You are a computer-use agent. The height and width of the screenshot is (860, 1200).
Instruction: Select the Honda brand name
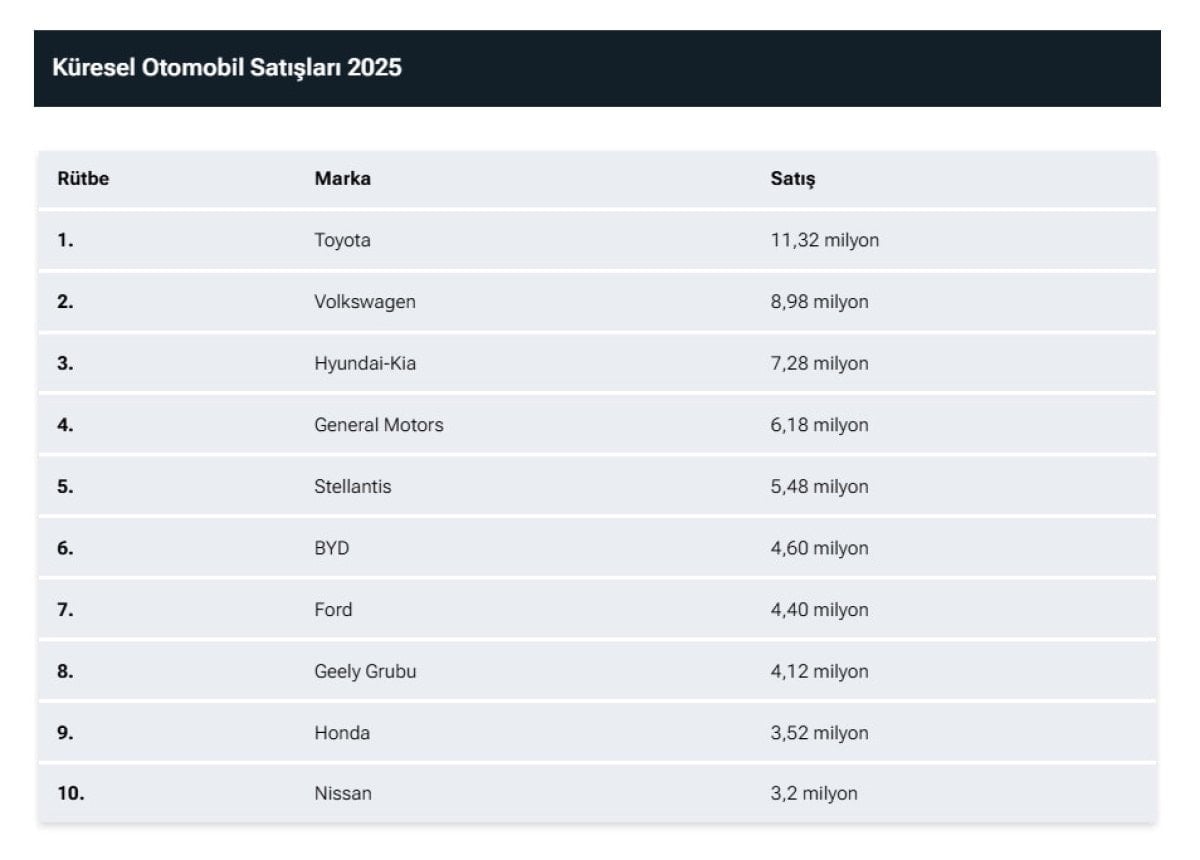(341, 733)
